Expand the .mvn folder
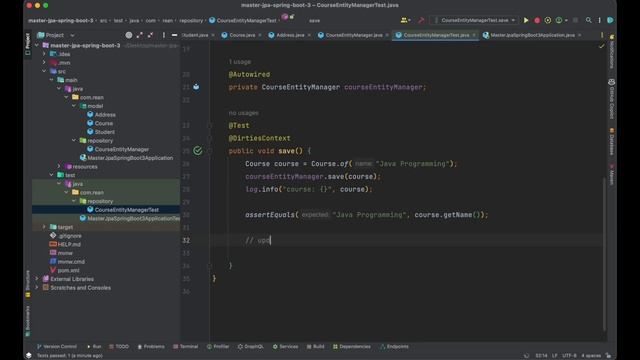Viewport: 640px width, 360px height. pos(44,62)
